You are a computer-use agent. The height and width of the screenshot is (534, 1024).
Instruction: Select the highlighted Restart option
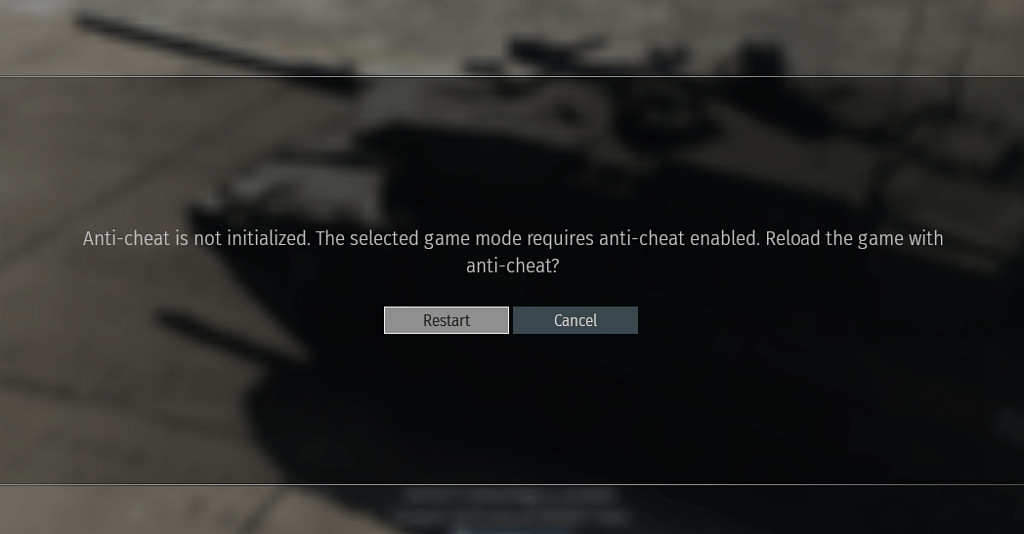click(x=446, y=320)
